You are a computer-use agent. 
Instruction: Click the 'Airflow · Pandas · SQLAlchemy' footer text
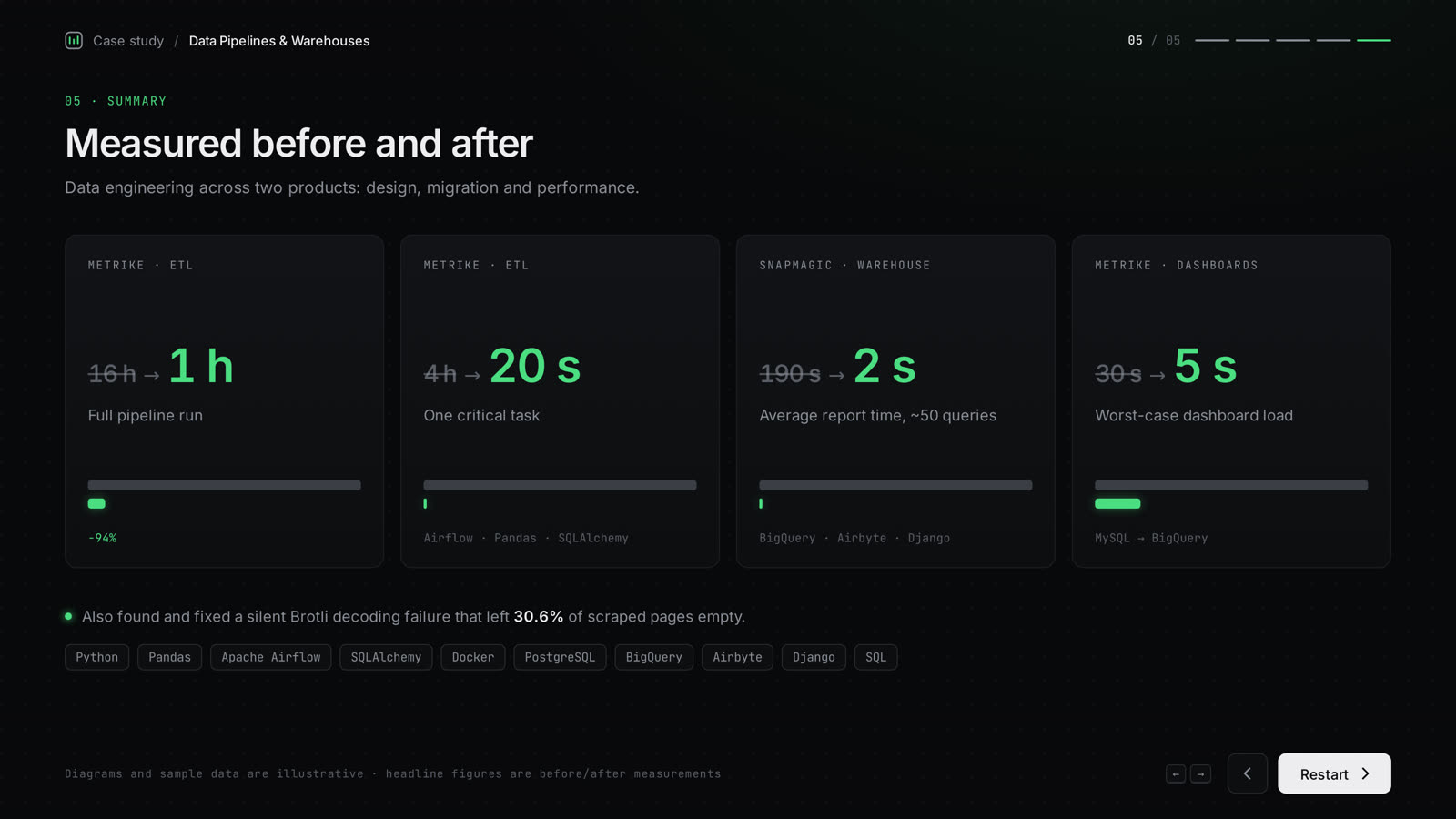pyautogui.click(x=526, y=538)
